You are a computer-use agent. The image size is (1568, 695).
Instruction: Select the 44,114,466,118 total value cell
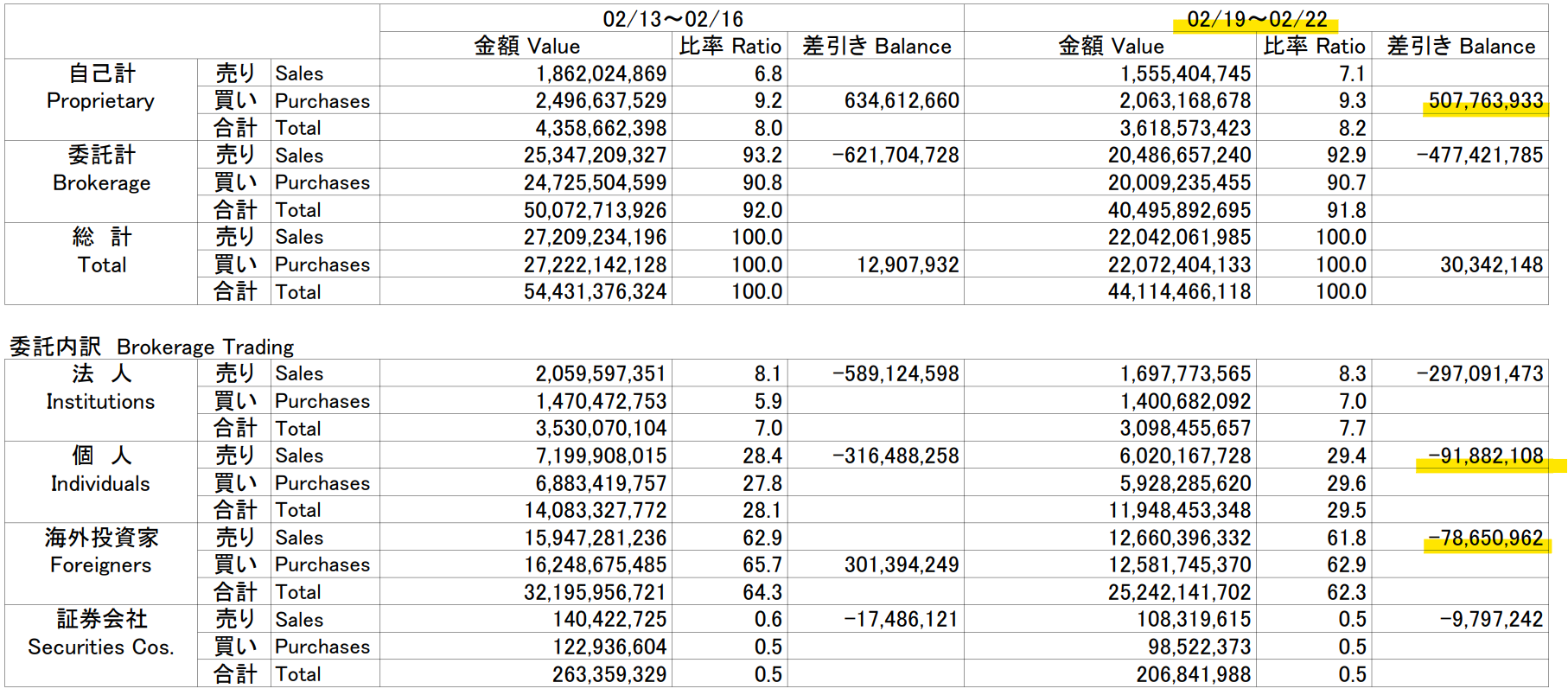[1179, 292]
